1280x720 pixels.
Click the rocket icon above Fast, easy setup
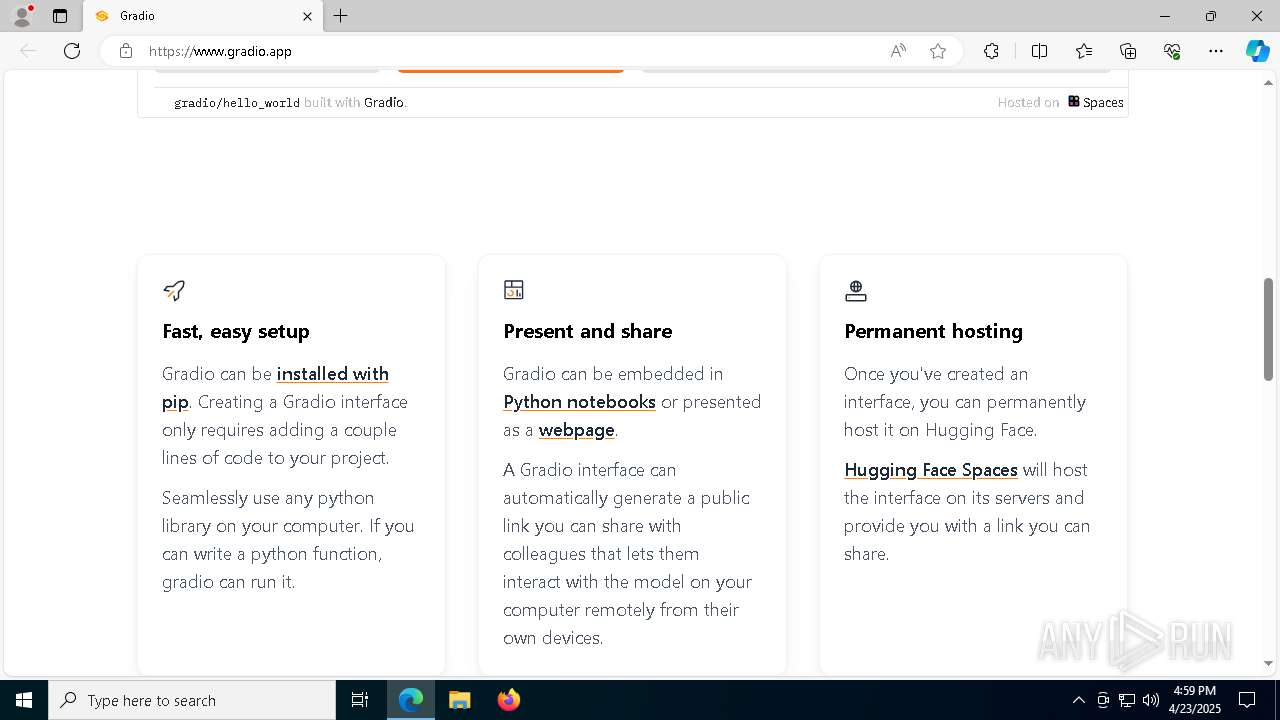174,290
